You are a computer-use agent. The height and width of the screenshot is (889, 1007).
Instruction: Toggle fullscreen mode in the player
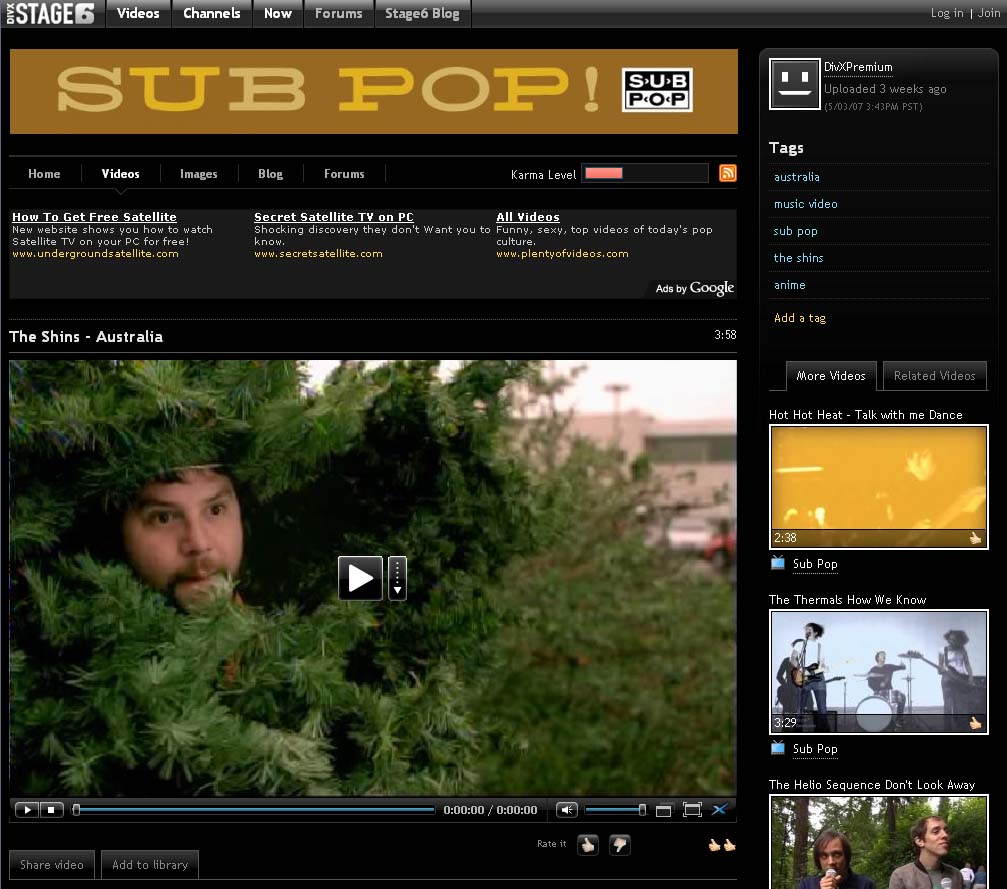click(691, 810)
